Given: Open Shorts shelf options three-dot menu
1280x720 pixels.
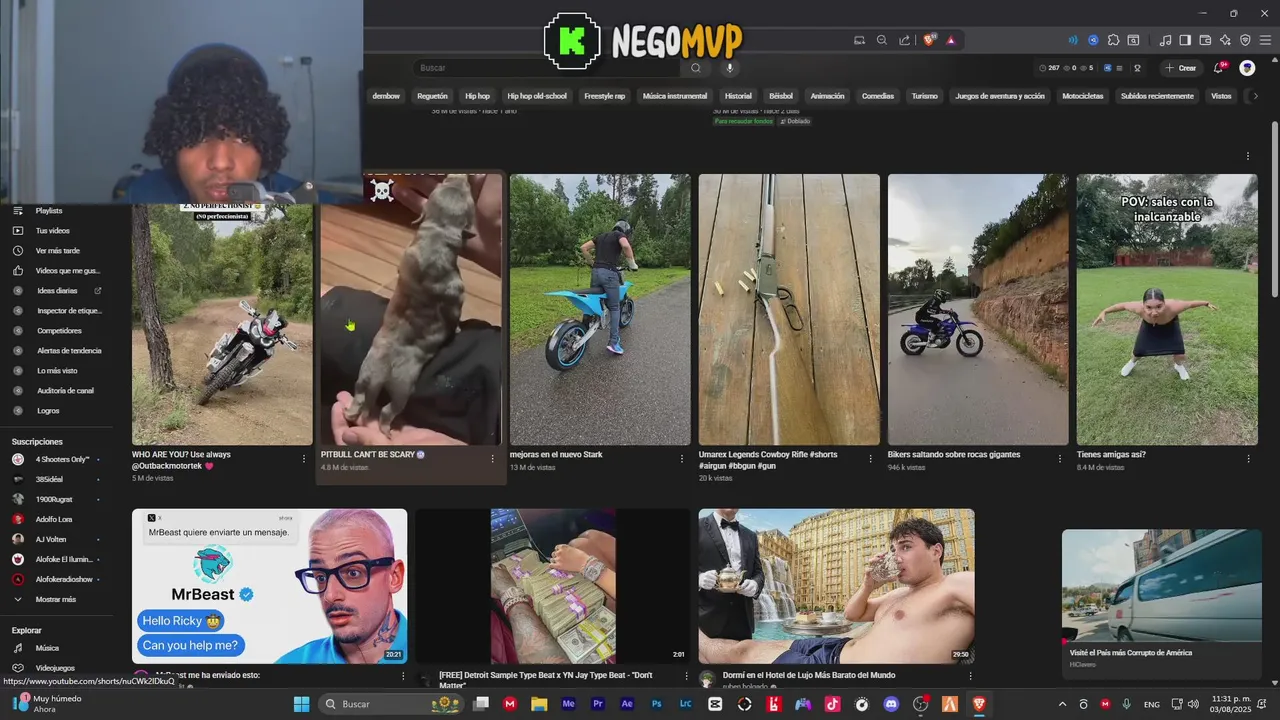Looking at the screenshot, I should click(1248, 156).
